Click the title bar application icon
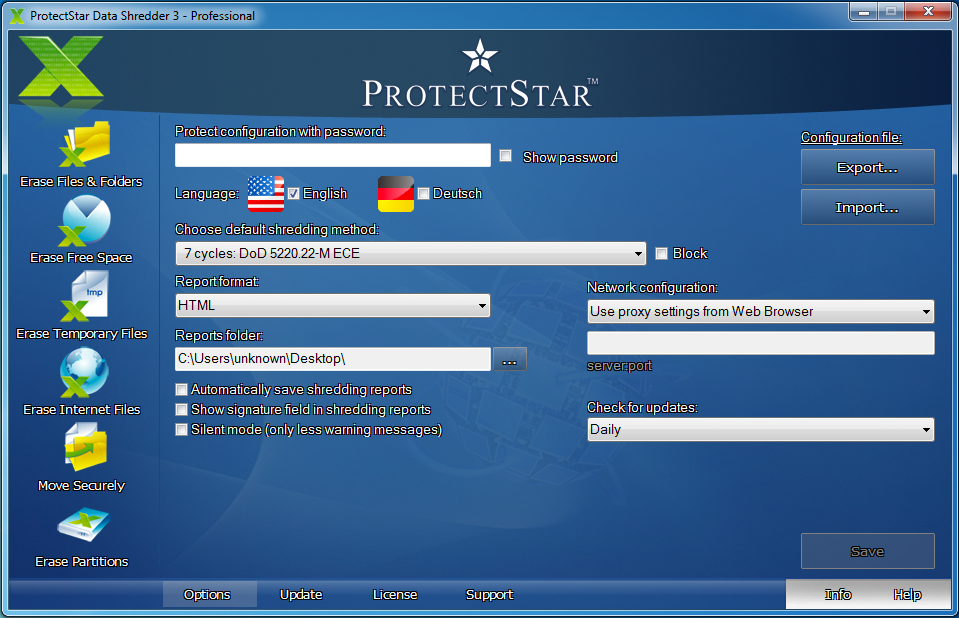The height and width of the screenshot is (618, 959). [17, 16]
